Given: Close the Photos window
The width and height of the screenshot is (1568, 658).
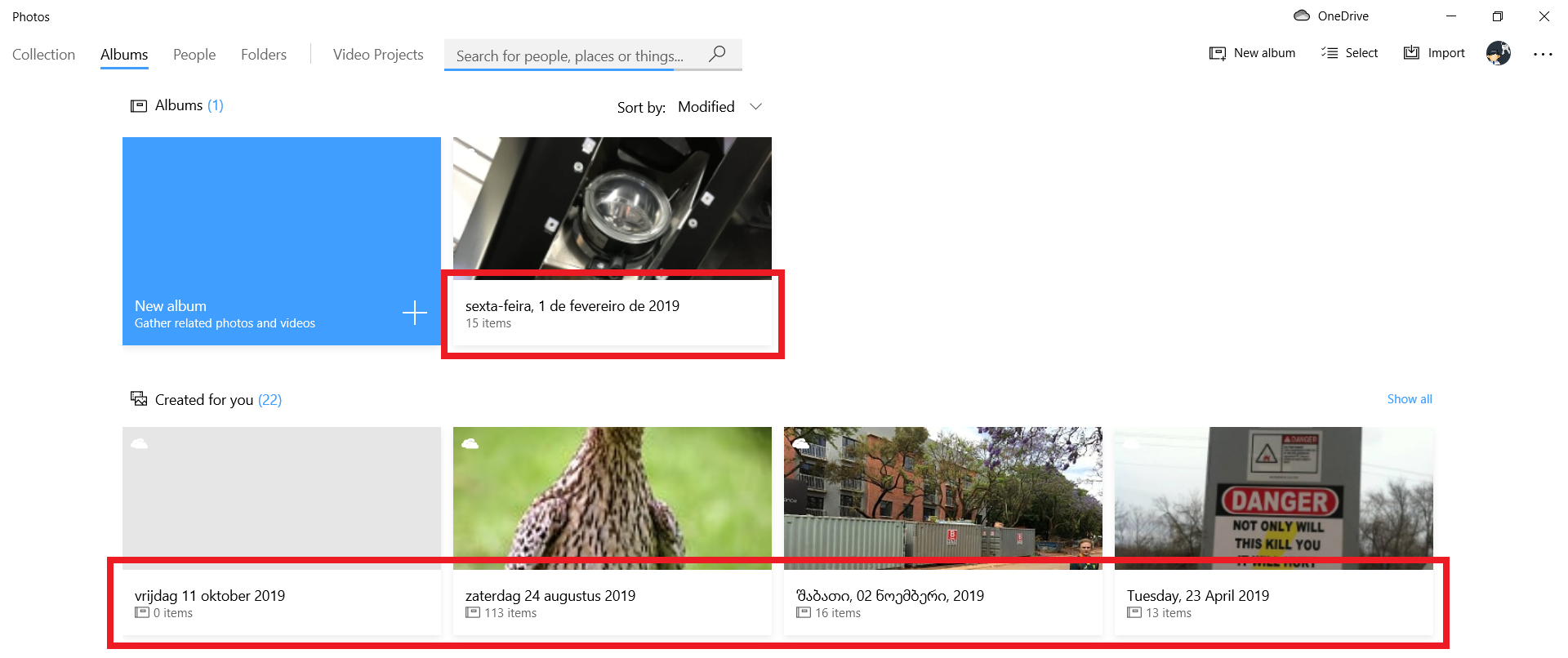Looking at the screenshot, I should (x=1544, y=16).
